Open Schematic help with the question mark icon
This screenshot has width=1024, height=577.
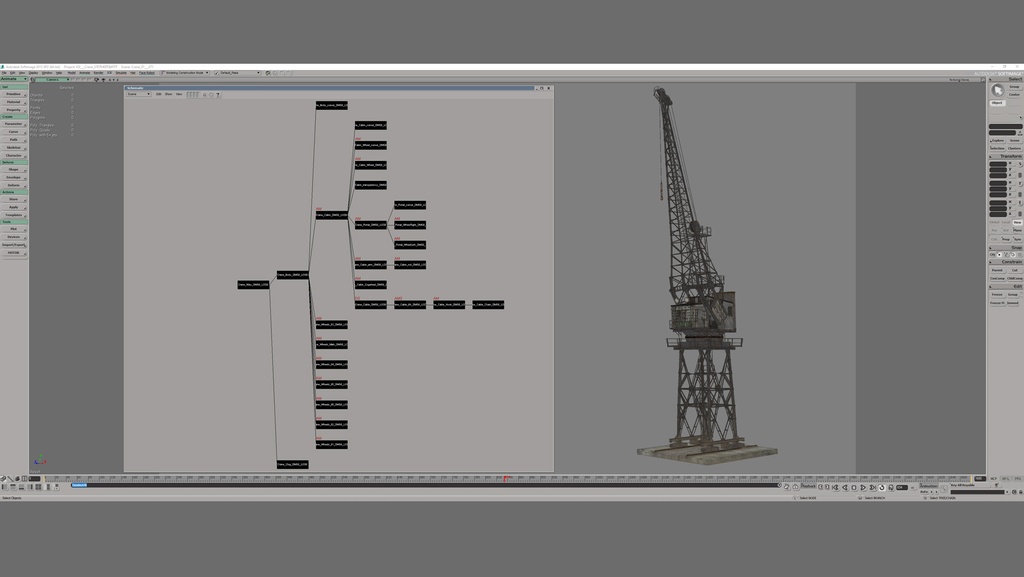click(219, 92)
